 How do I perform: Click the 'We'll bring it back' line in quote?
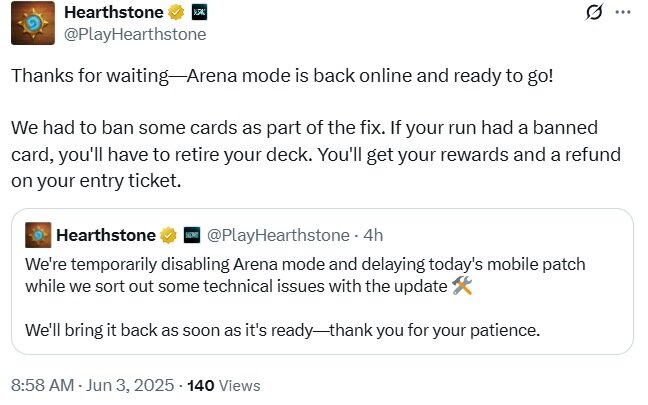click(283, 330)
